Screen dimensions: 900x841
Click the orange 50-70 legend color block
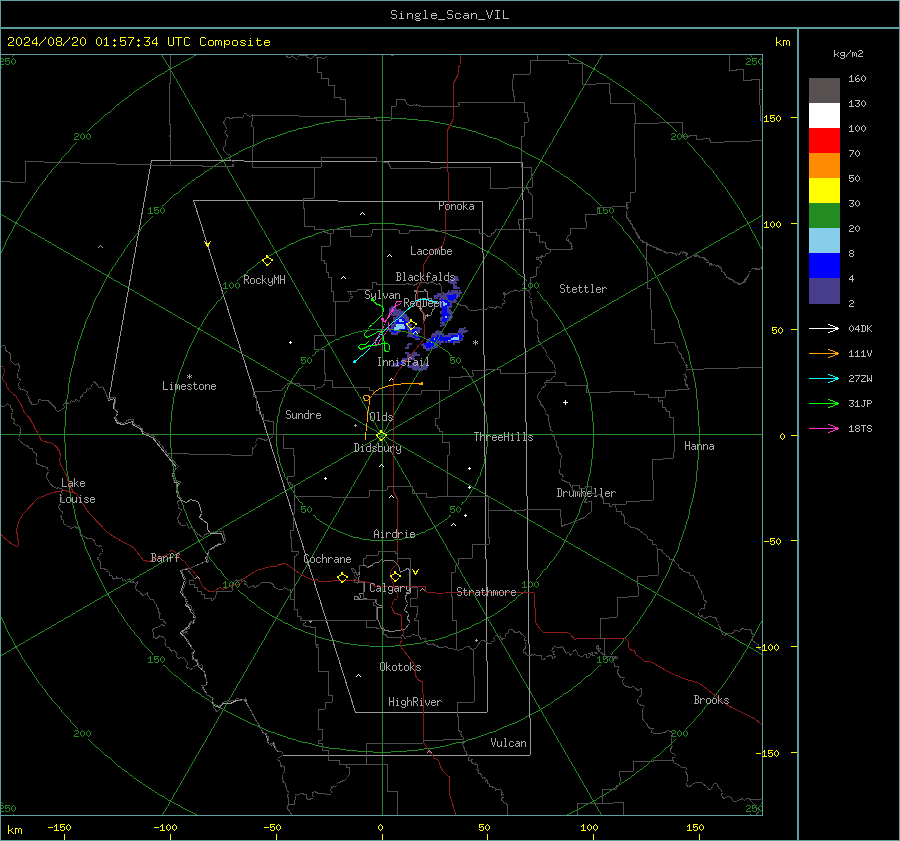coord(824,166)
